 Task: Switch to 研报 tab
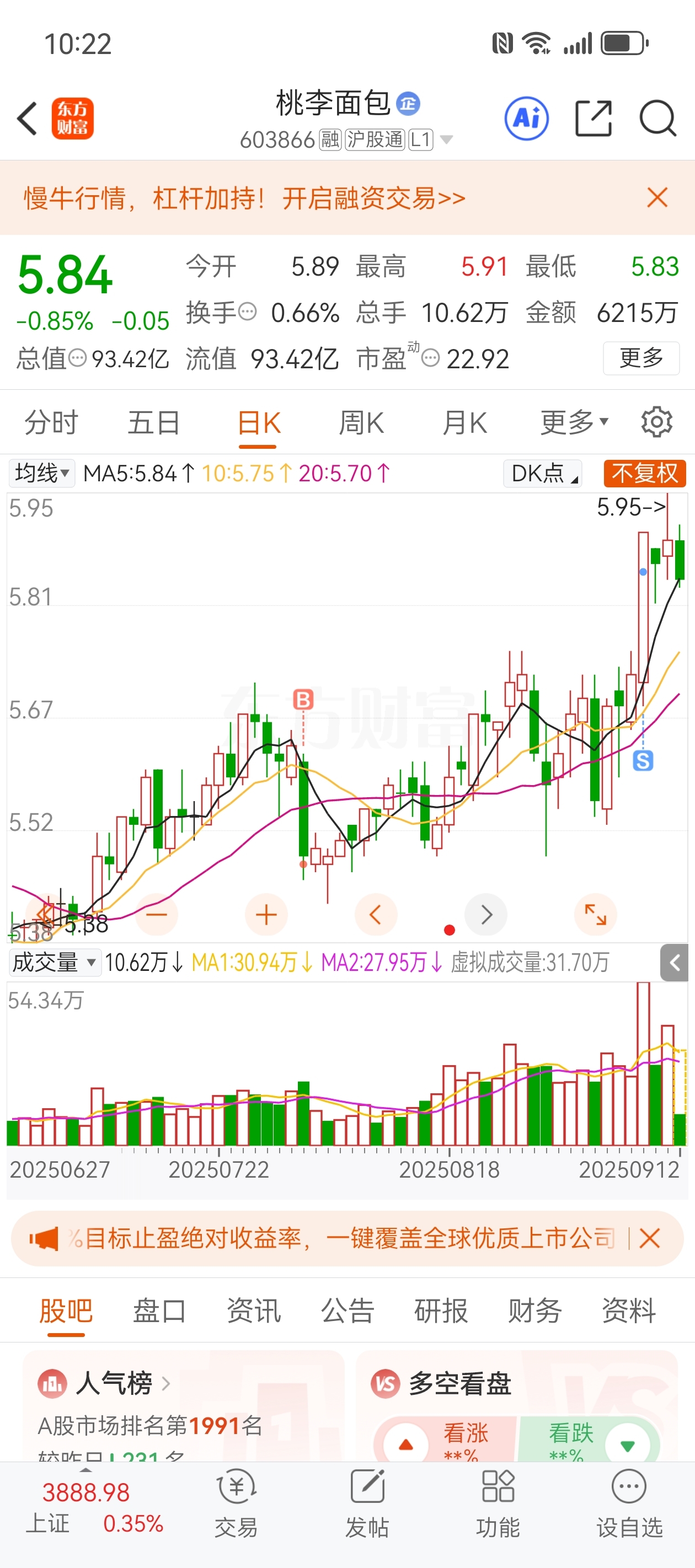441,1311
